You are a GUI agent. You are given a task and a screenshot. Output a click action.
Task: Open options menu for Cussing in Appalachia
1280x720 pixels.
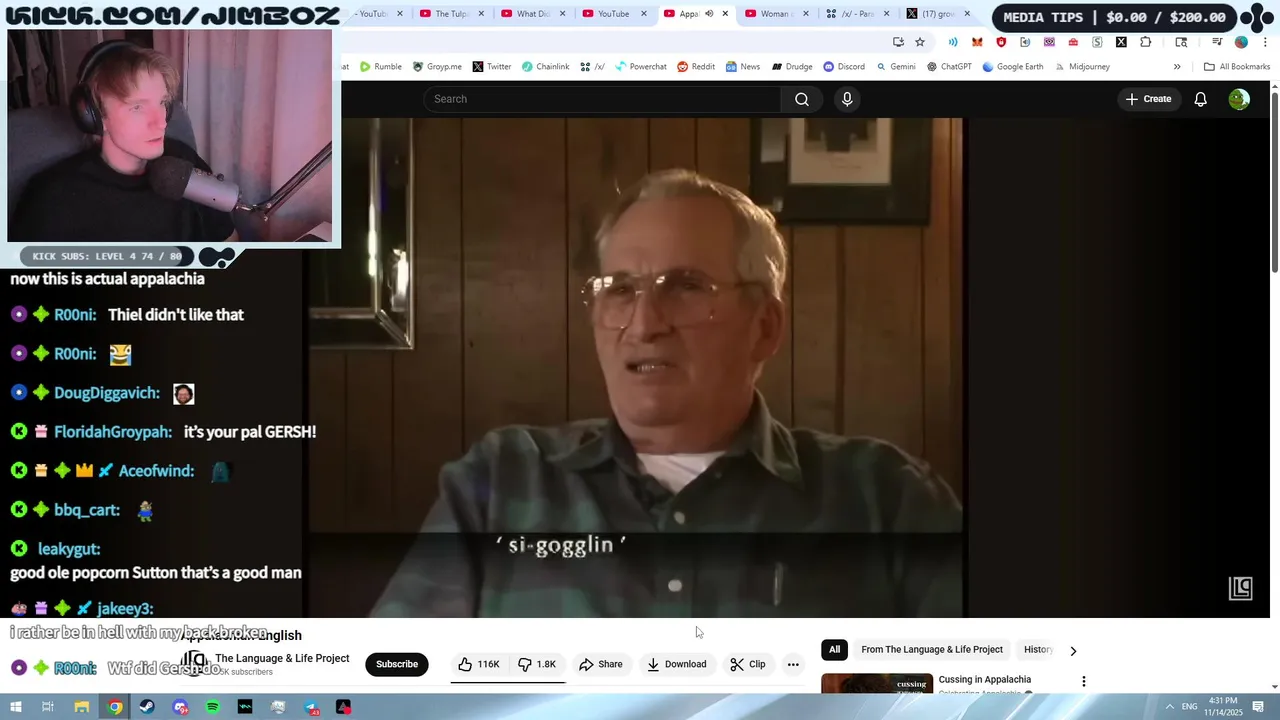pos(1083,681)
